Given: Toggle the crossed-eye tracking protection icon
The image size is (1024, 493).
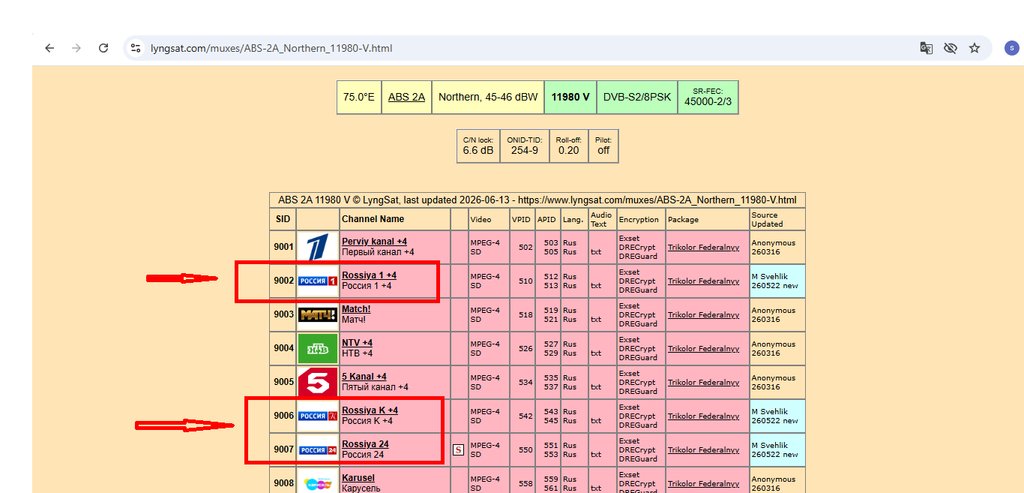Looking at the screenshot, I should click(x=950, y=48).
